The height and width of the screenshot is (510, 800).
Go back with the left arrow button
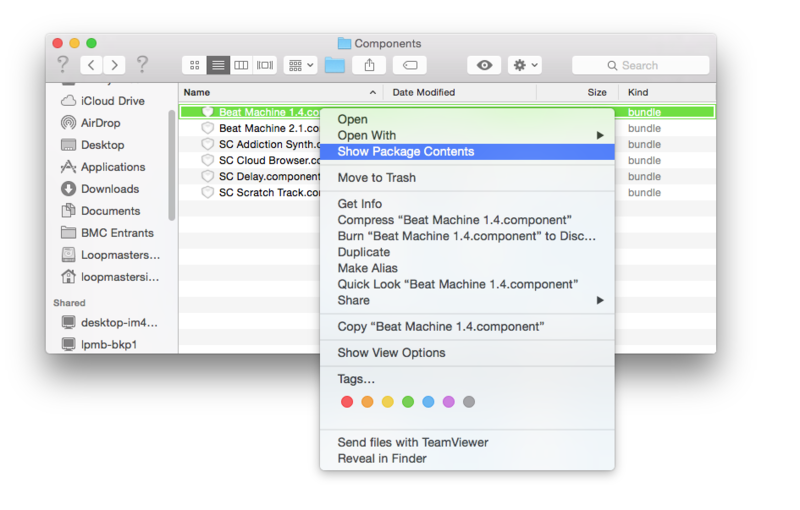point(91,65)
